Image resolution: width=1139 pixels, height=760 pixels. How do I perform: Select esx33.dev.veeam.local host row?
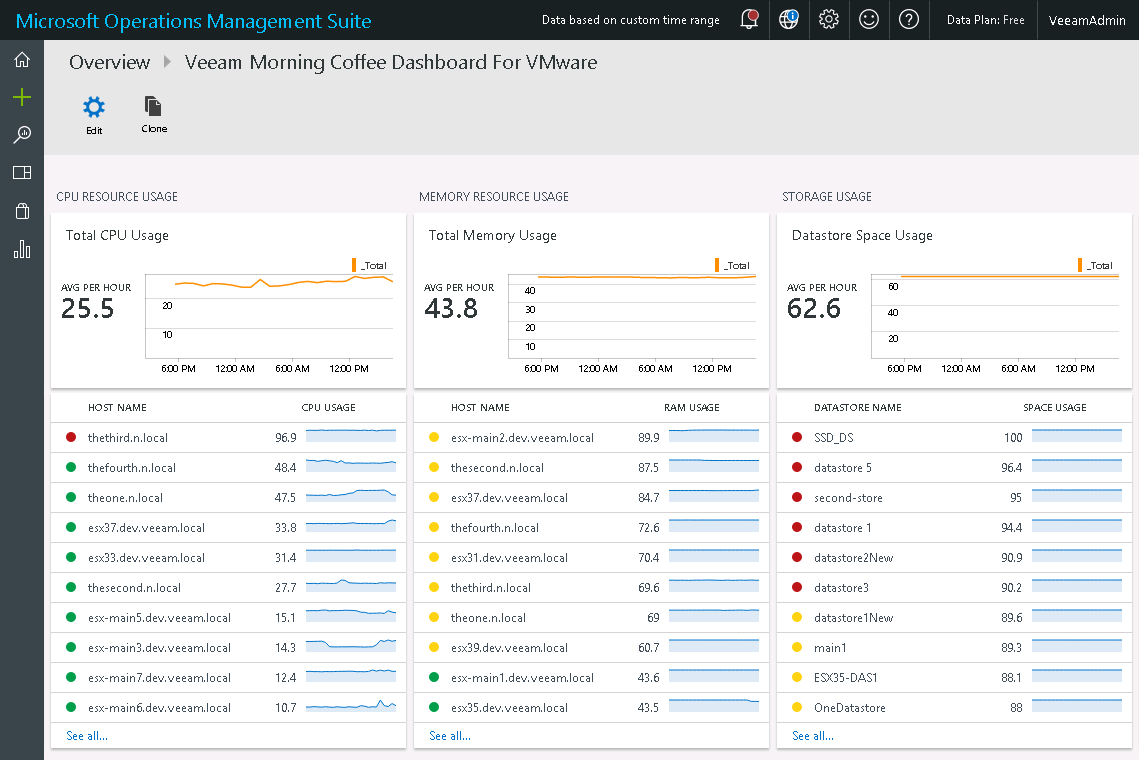point(228,557)
